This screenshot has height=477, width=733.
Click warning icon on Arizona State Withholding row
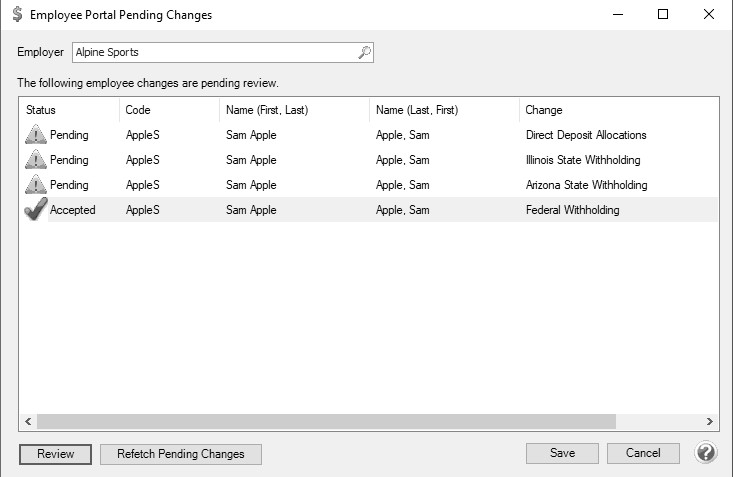tap(36, 185)
